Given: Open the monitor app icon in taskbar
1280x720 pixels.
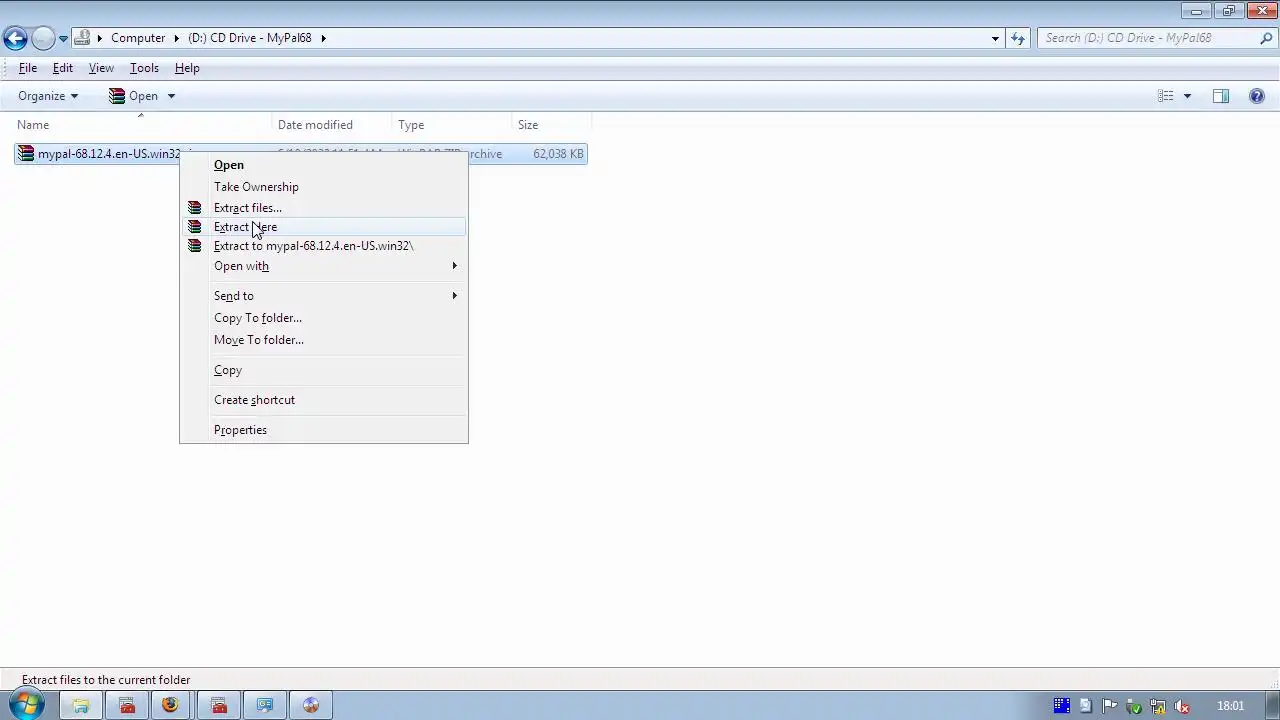Looking at the screenshot, I should [x=265, y=705].
